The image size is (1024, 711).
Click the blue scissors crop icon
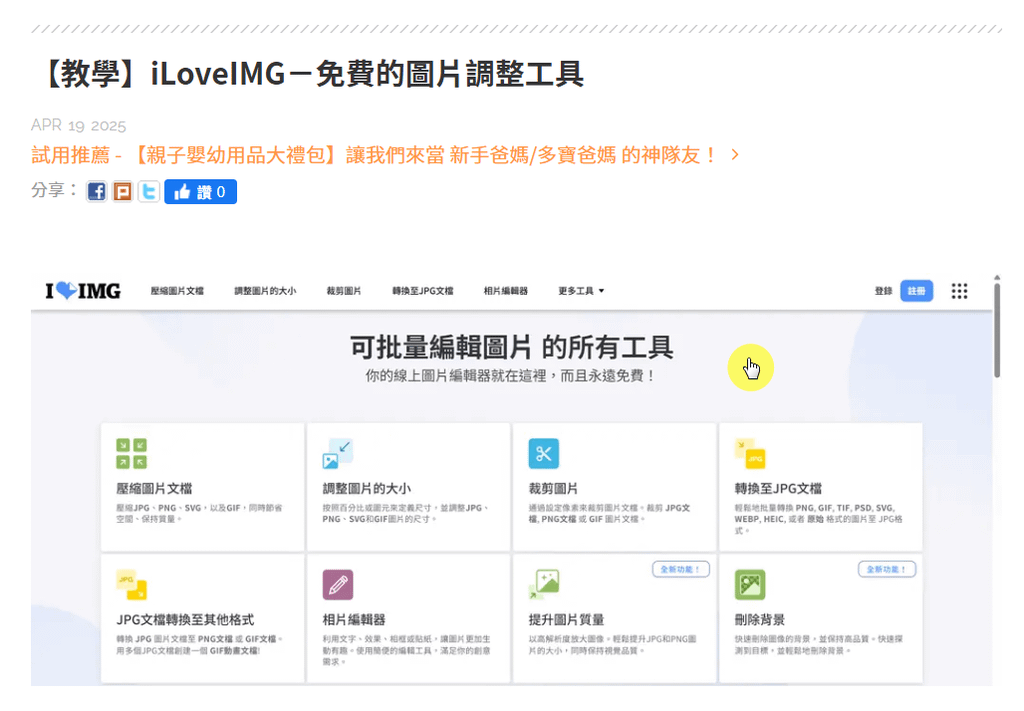pyautogui.click(x=543, y=454)
